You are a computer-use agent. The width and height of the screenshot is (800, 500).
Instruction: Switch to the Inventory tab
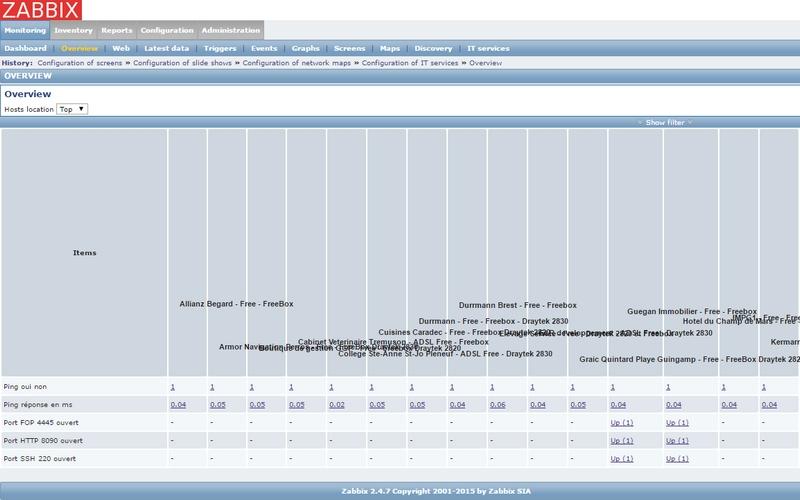coord(73,30)
